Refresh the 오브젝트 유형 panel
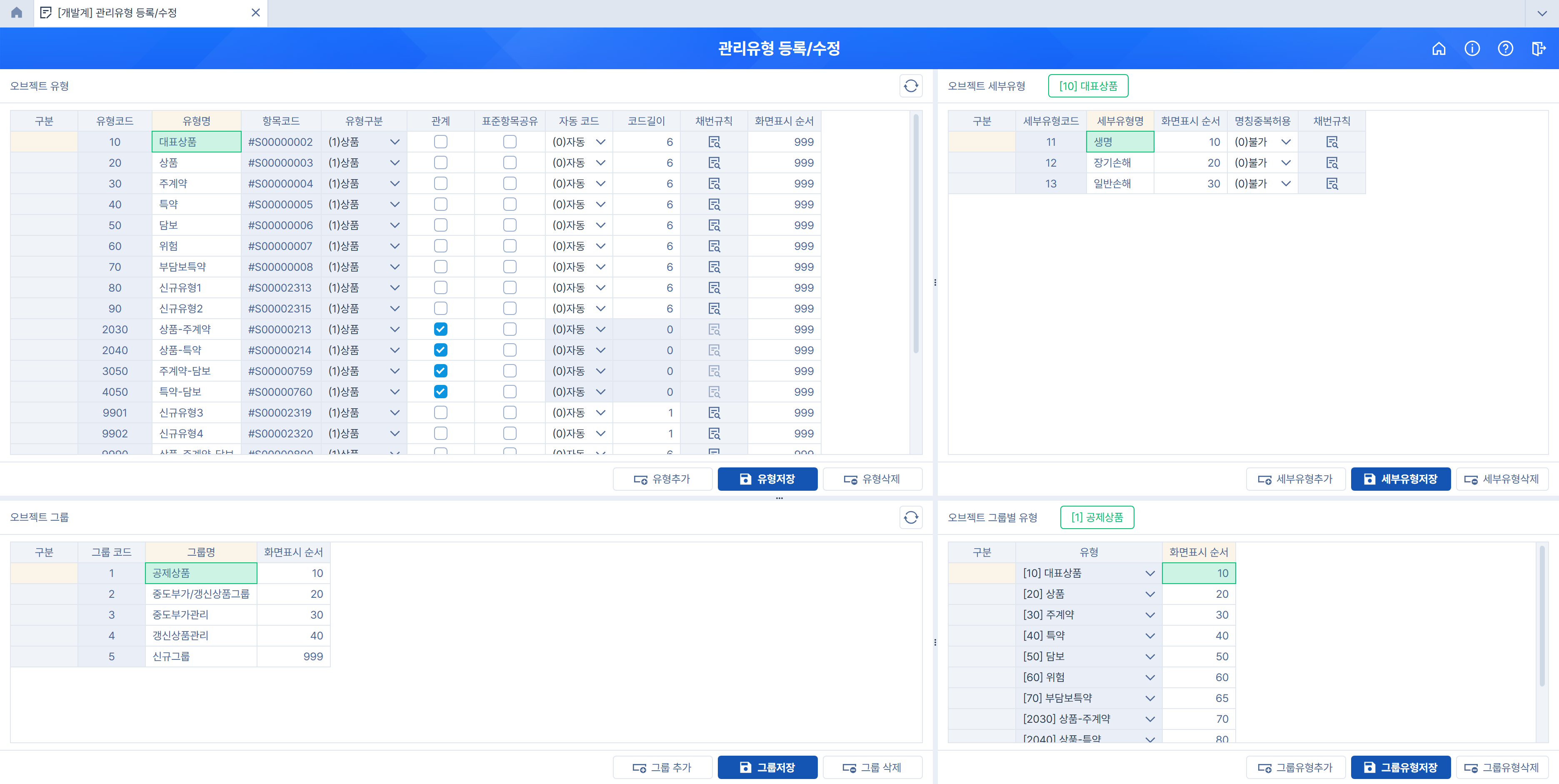The height and width of the screenshot is (784, 1559). 911,86
